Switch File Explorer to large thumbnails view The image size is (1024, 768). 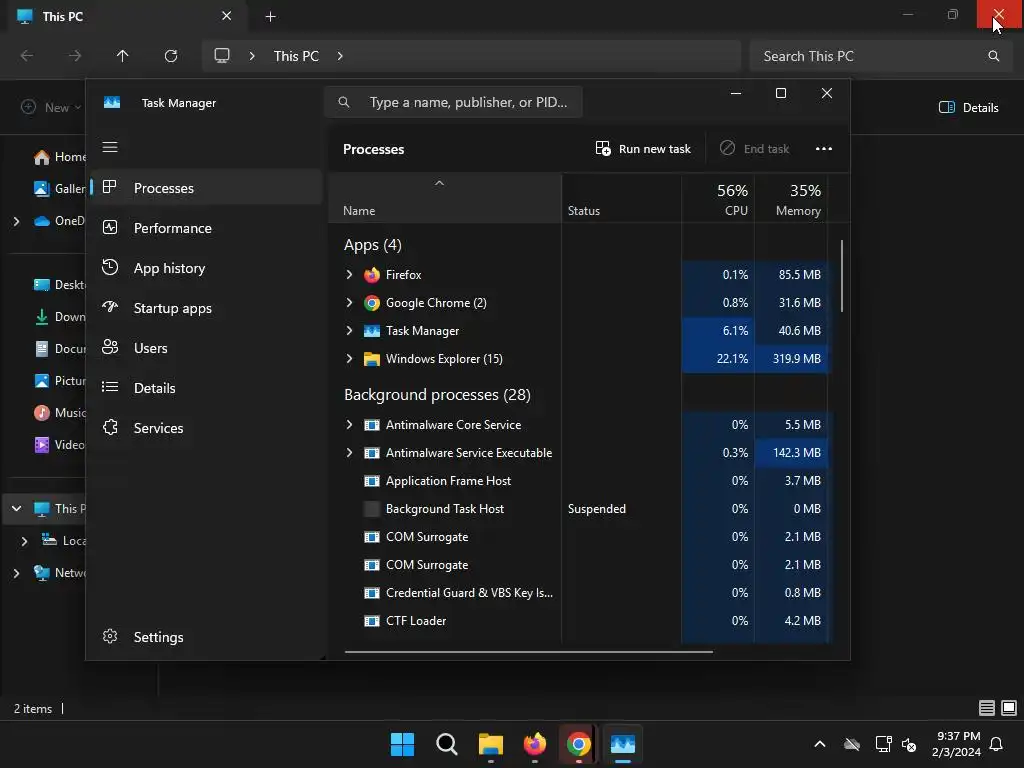point(1009,708)
